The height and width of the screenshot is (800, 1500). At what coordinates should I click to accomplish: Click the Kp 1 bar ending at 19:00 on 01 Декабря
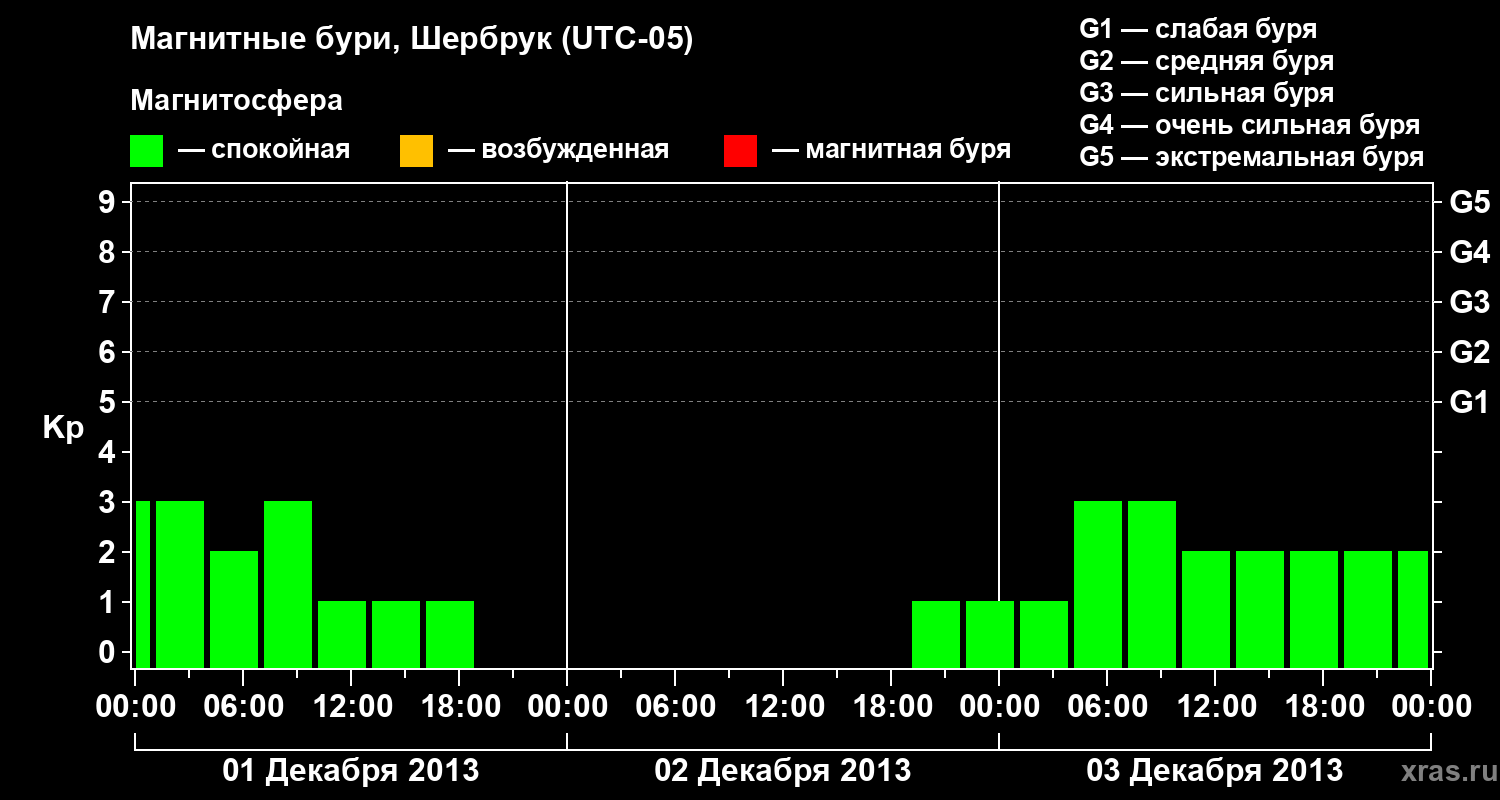coord(450,634)
